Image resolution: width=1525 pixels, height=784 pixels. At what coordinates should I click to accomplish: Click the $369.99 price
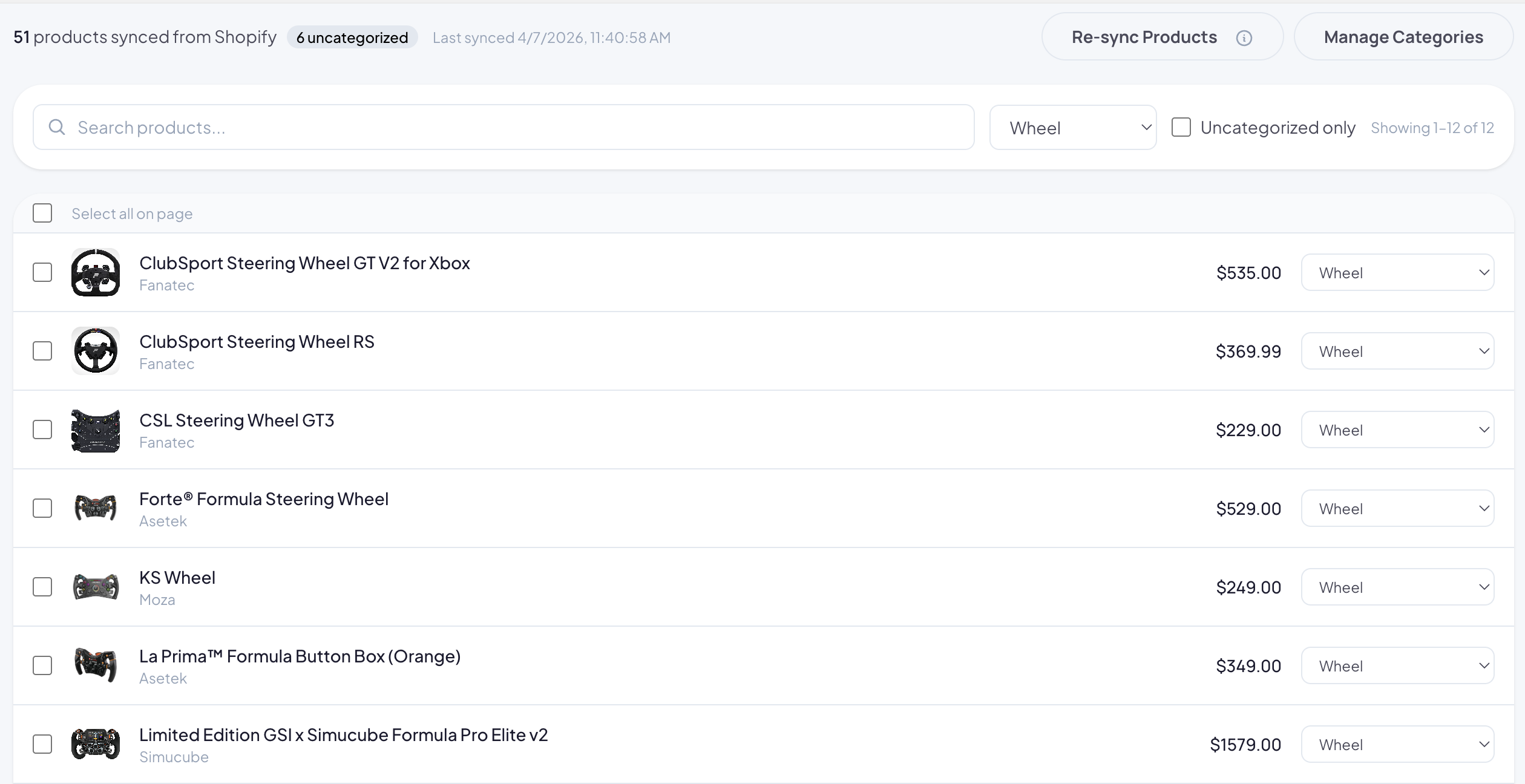[1248, 351]
